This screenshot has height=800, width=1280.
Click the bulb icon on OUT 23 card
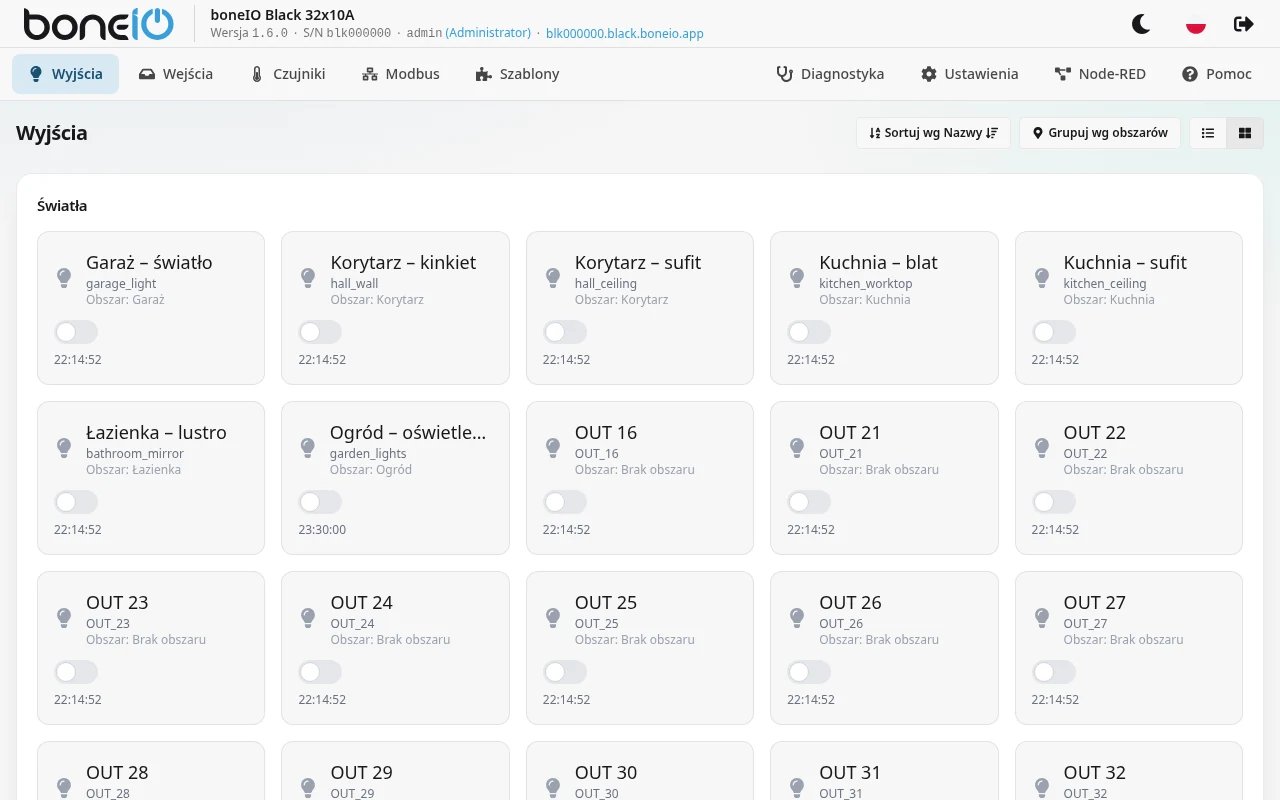coord(64,617)
